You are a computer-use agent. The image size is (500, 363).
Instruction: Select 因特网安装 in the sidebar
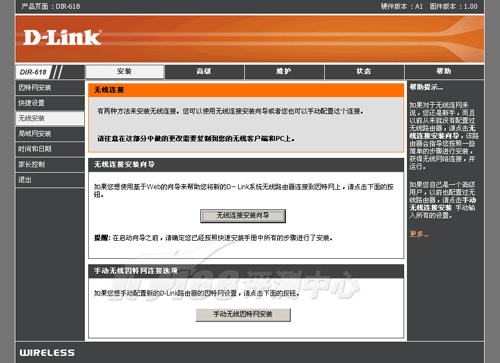pos(50,88)
